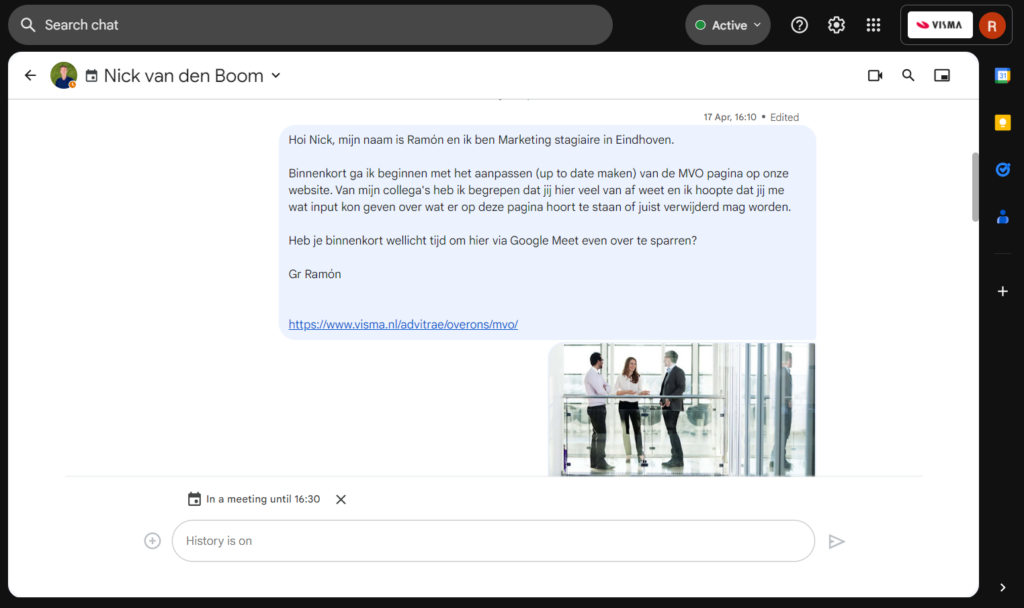Click the '17 Apr, 16:10' timestamp
The image size is (1024, 608).
pyautogui.click(x=729, y=118)
